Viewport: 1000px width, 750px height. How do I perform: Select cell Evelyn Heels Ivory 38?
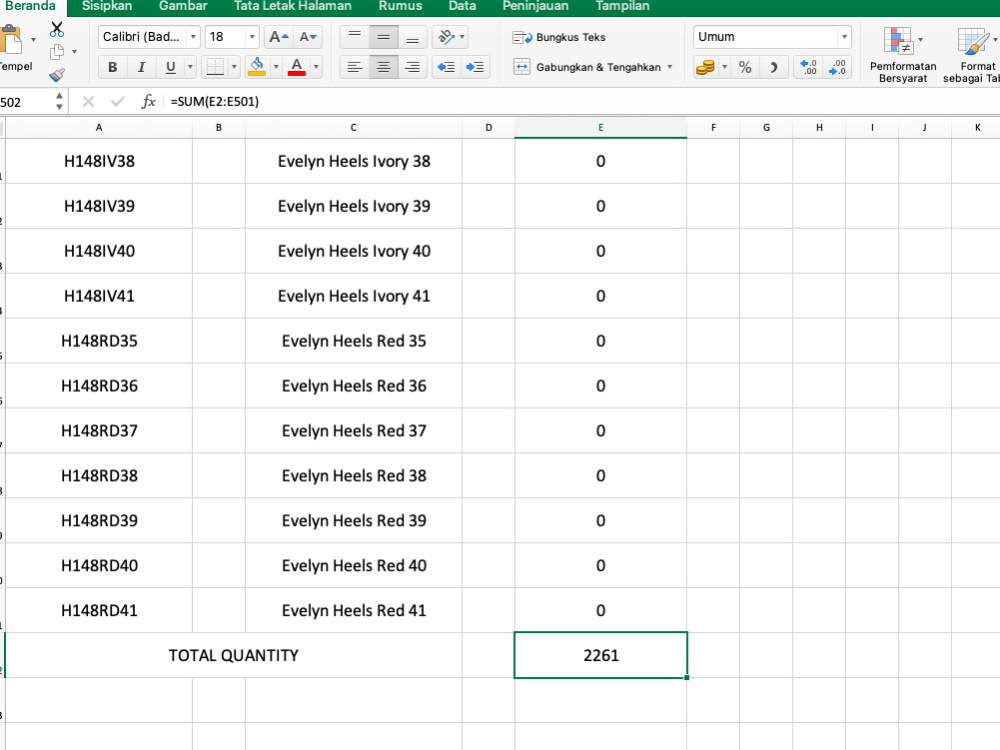[x=353, y=161]
